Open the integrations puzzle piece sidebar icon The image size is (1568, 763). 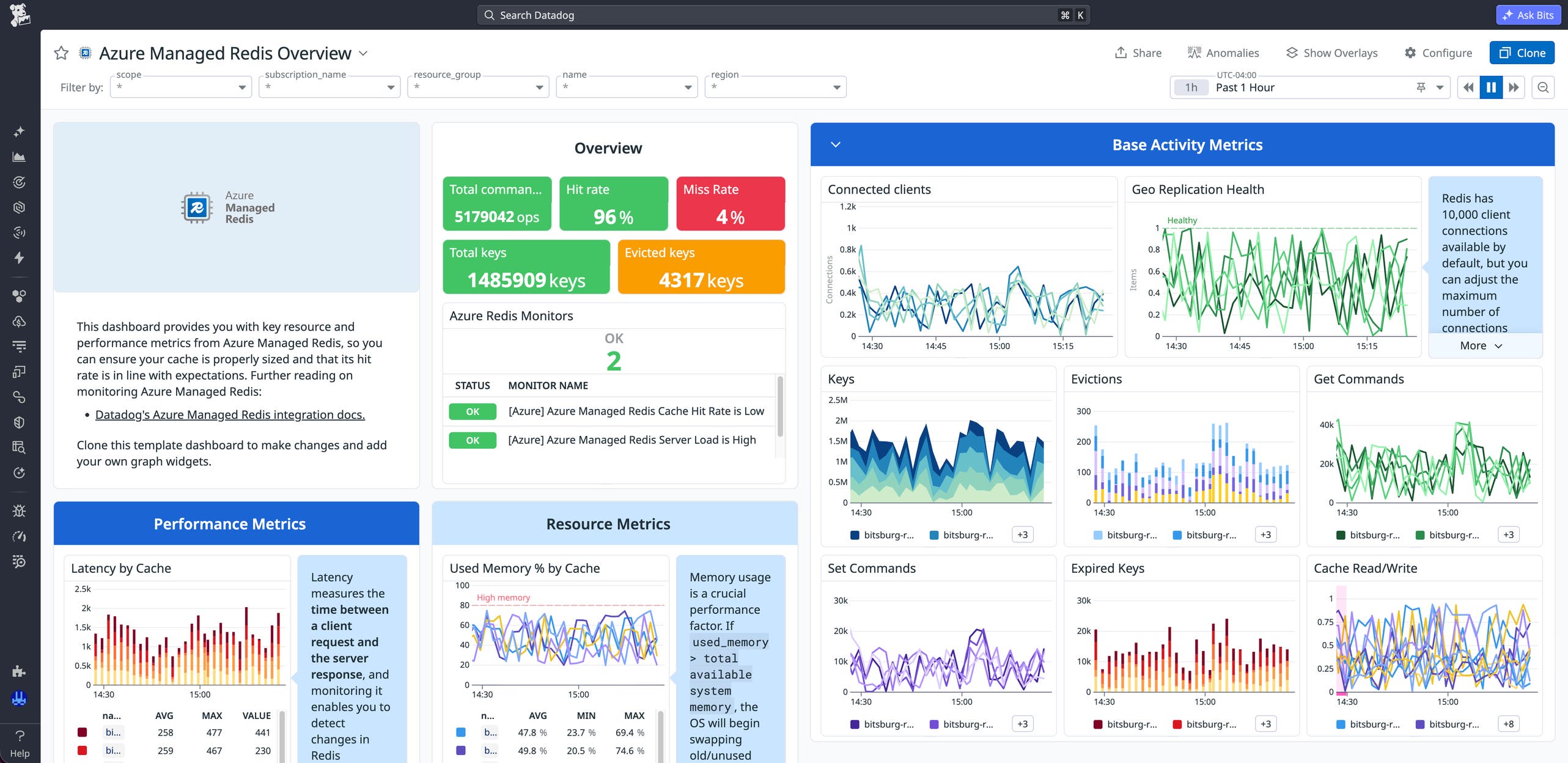pyautogui.click(x=19, y=671)
